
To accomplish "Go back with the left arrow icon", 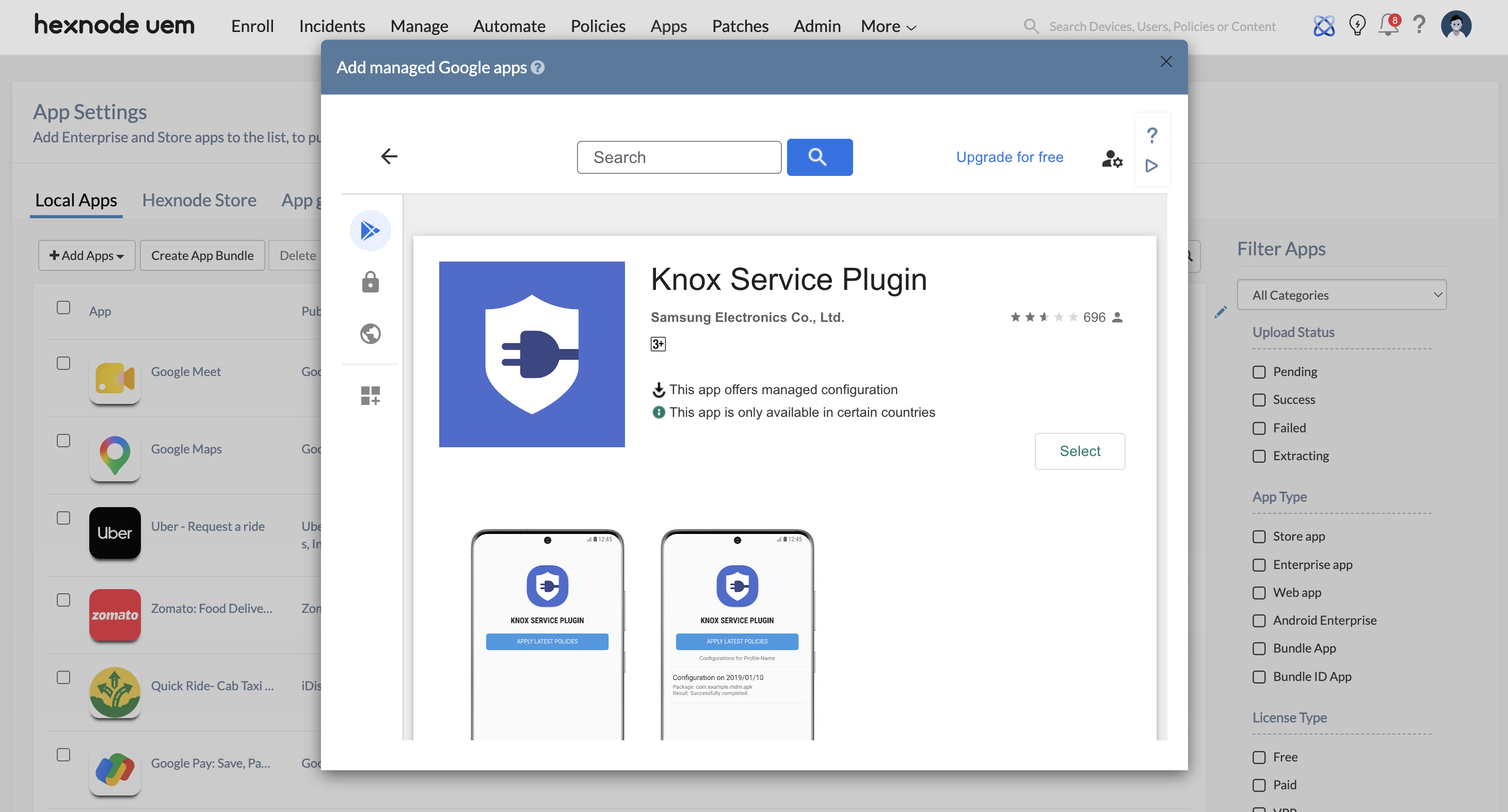I will [x=389, y=156].
